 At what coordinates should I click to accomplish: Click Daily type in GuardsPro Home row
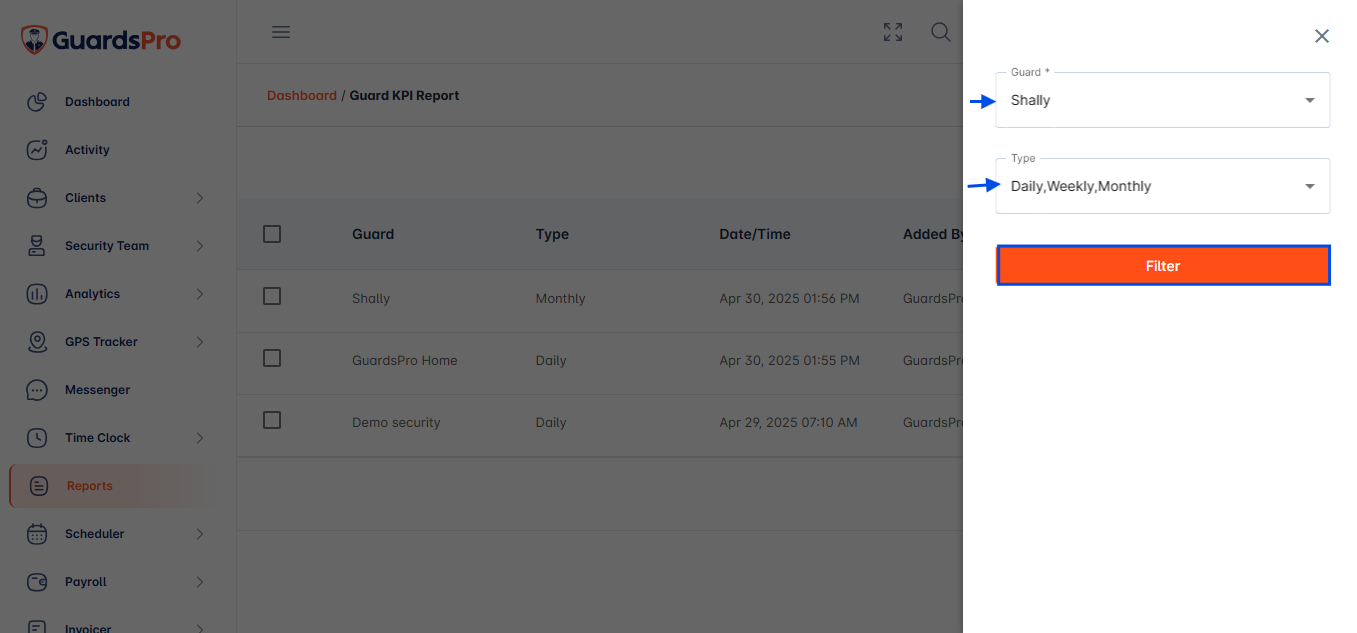[x=551, y=361]
